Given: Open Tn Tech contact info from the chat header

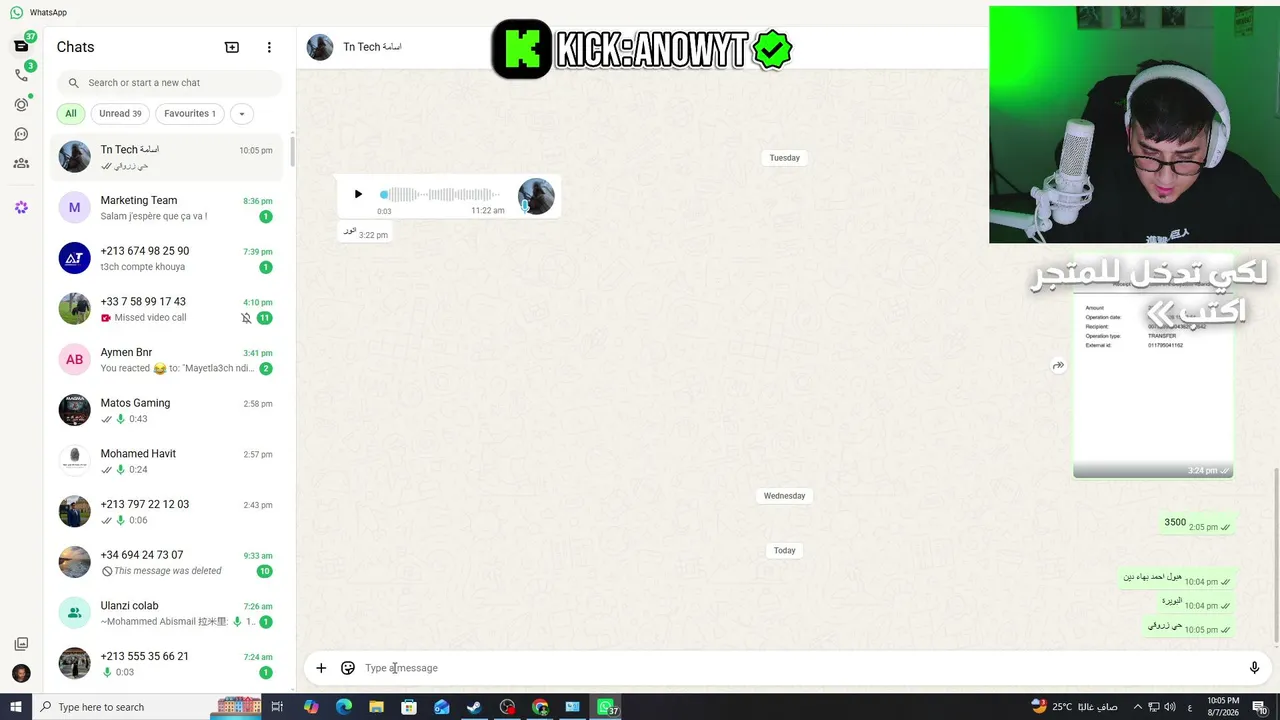Looking at the screenshot, I should tap(372, 47).
